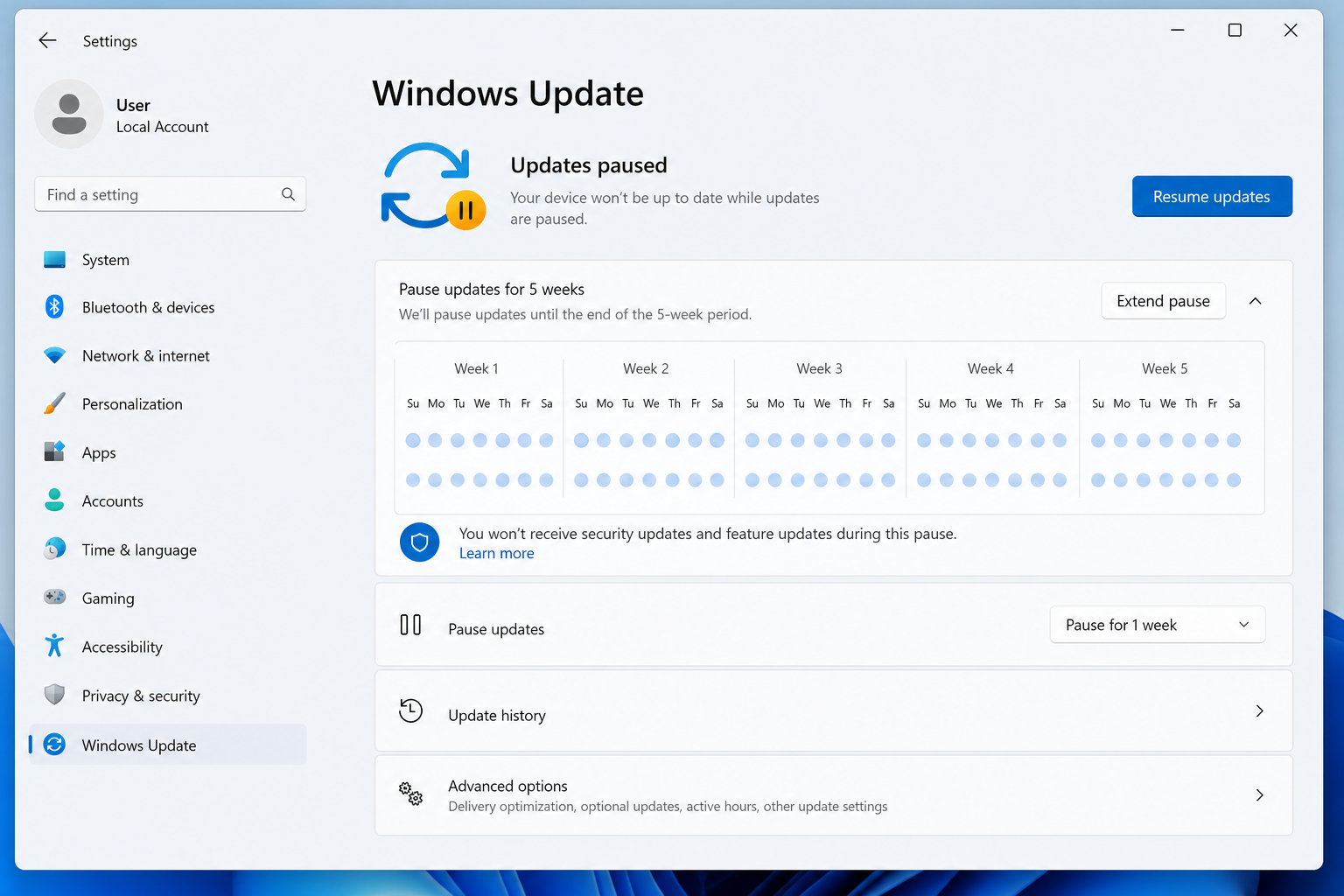Open the System settings page

168,260
